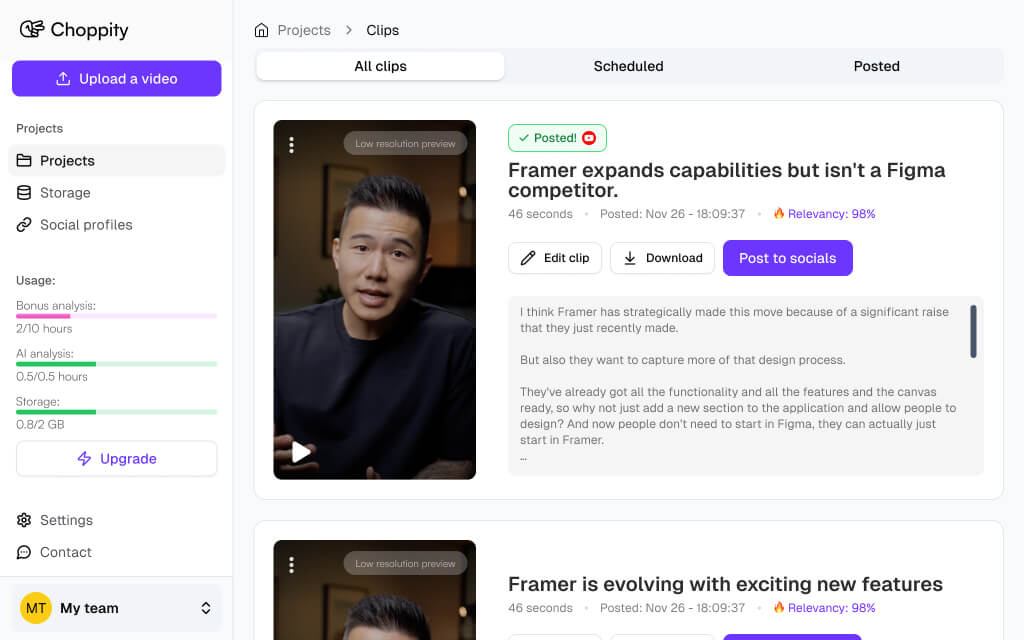Go to Projects breadcrumb link
1024x640 pixels.
click(304, 30)
